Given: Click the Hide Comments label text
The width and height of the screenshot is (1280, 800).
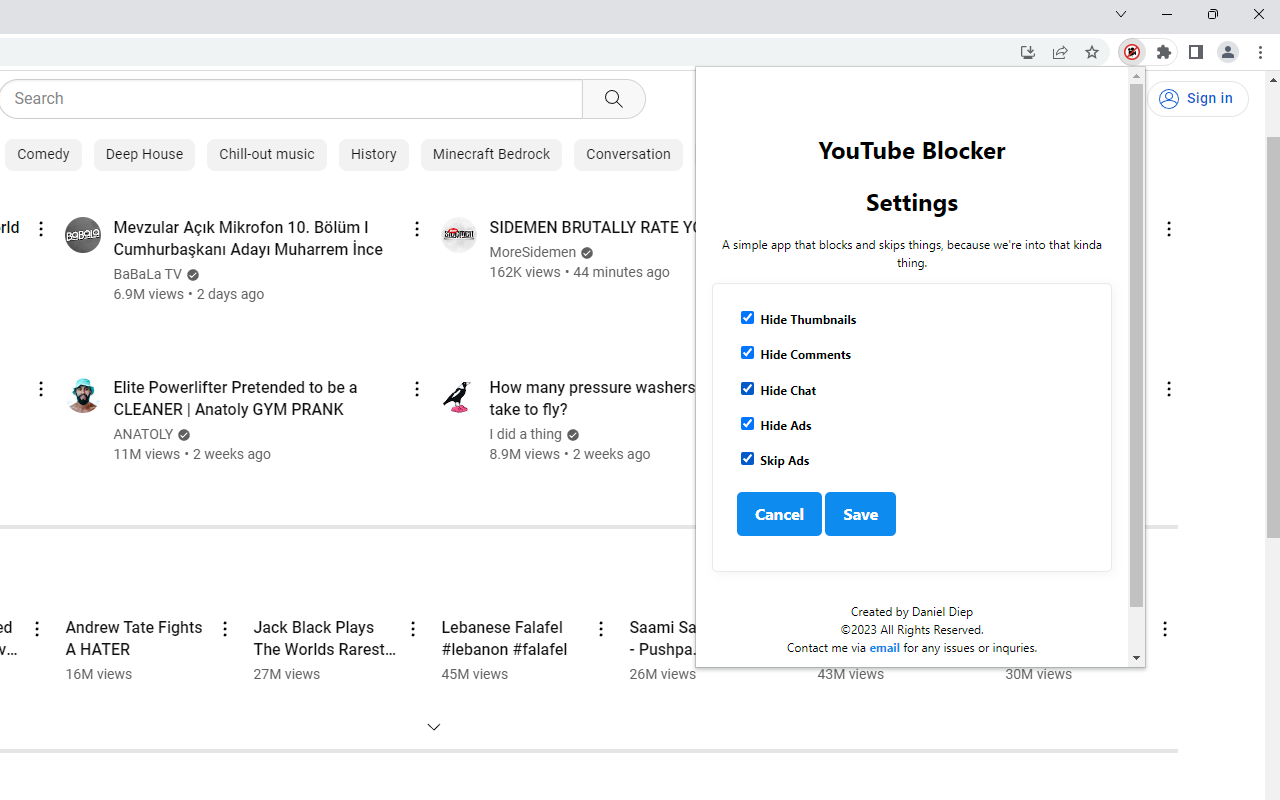Looking at the screenshot, I should [x=805, y=355].
